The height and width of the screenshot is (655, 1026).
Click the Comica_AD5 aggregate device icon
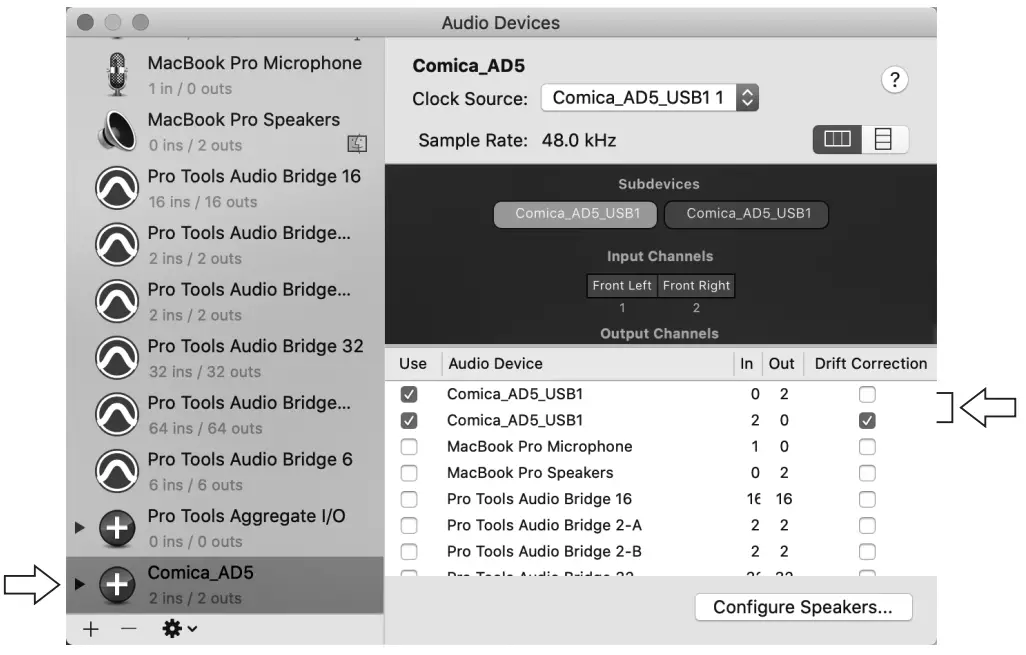117,584
